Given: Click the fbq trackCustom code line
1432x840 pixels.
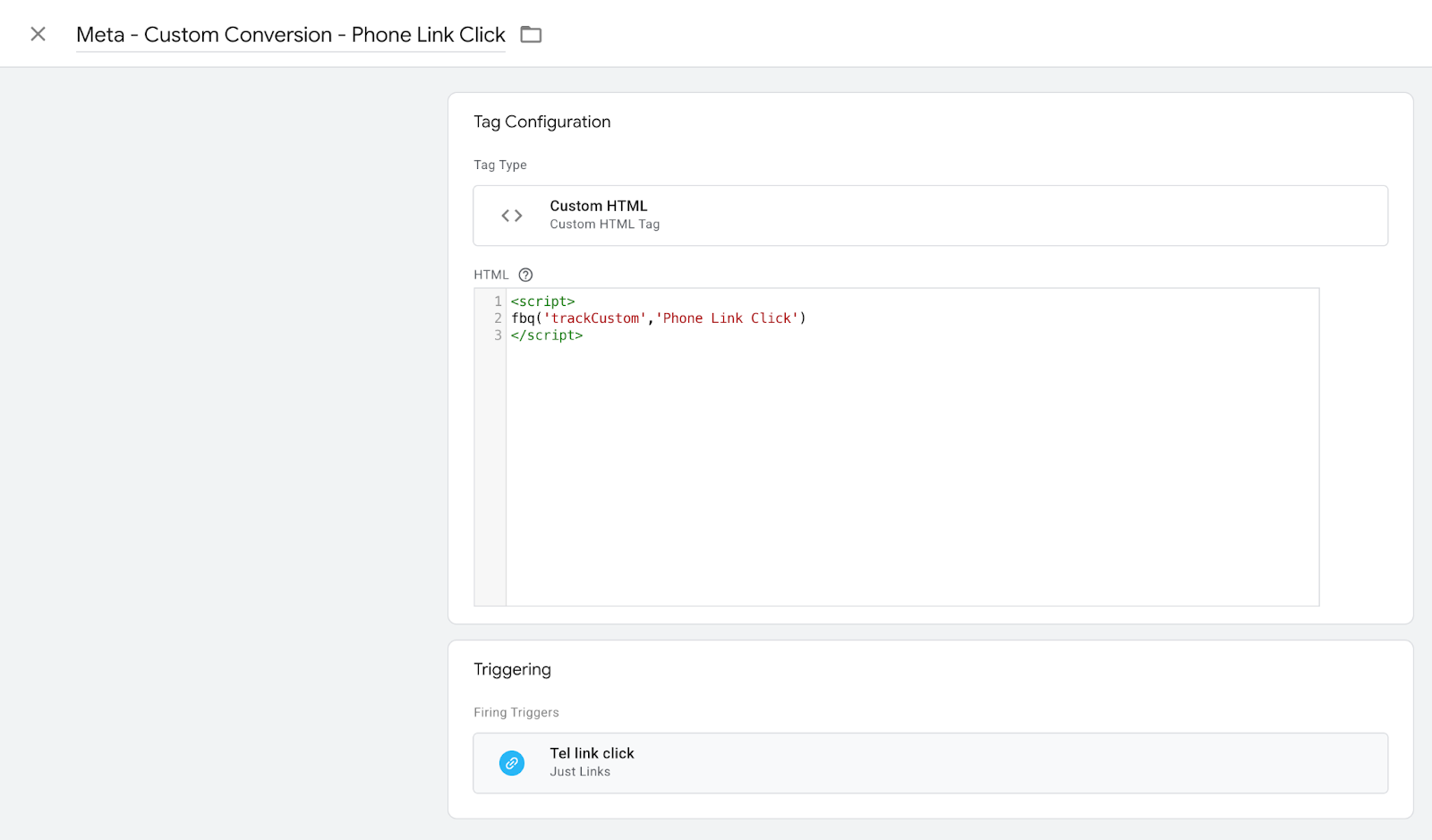Looking at the screenshot, I should pyautogui.click(x=659, y=318).
